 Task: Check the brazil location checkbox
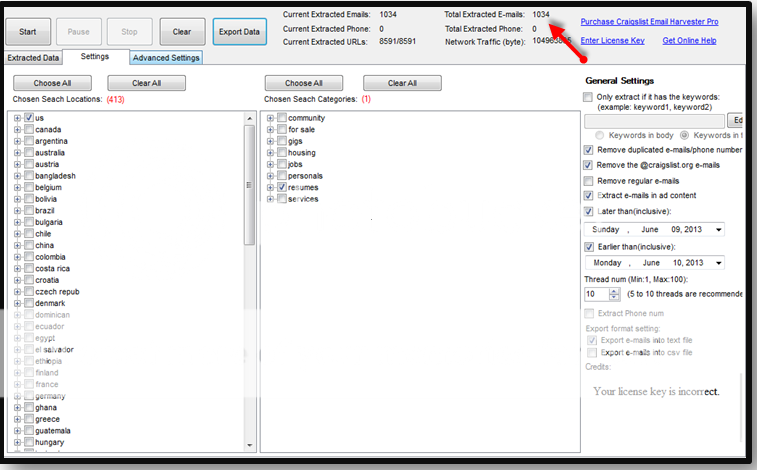(29, 210)
